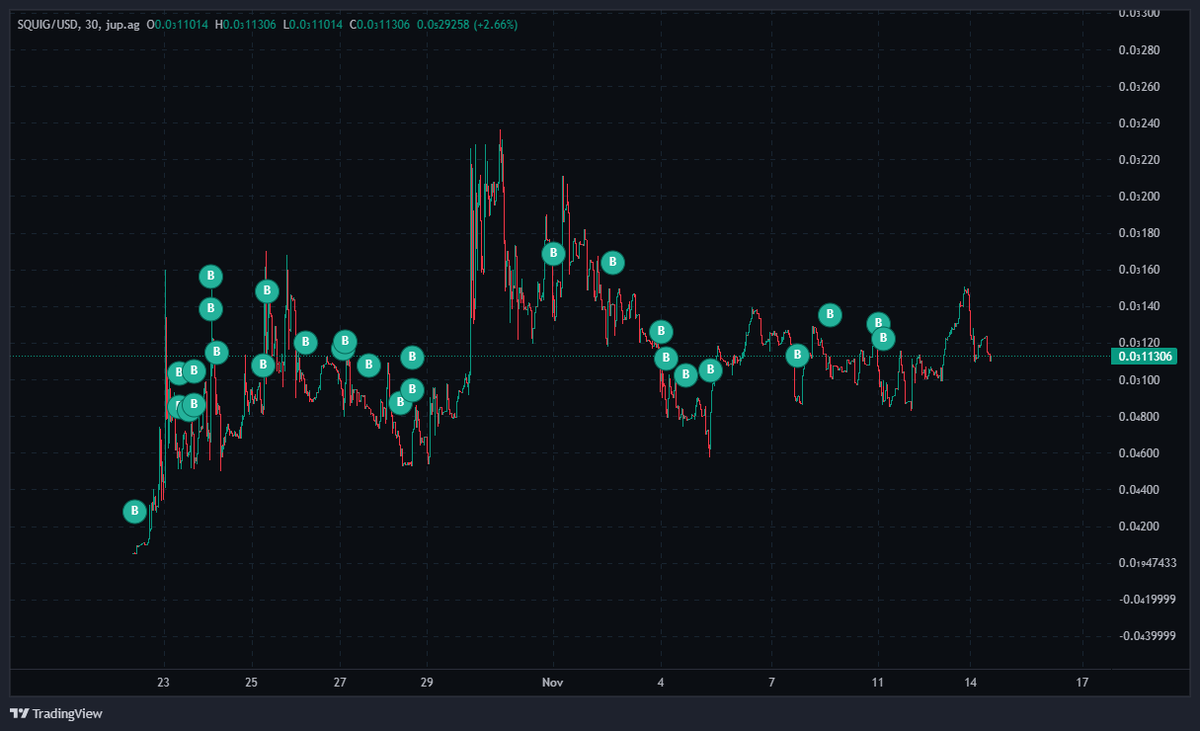The width and height of the screenshot is (1200, 731).
Task: Click the 29 date label on time axis
Action: pos(427,683)
